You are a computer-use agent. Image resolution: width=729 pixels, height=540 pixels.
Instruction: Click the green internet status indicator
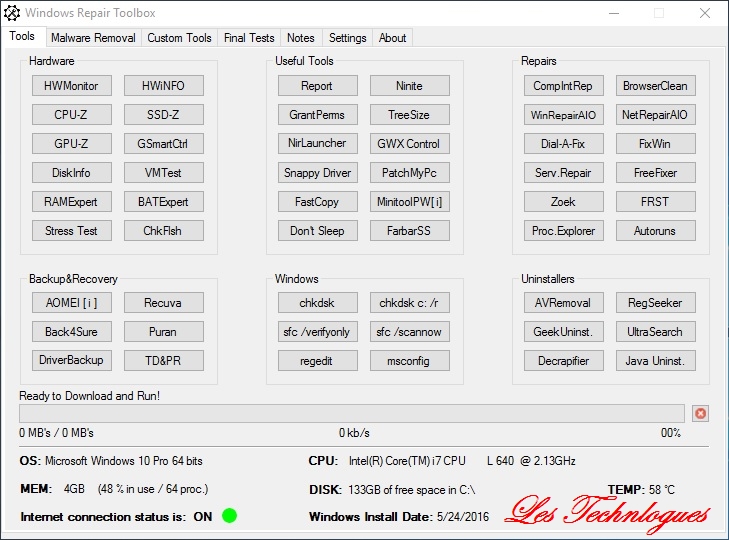(x=229, y=515)
